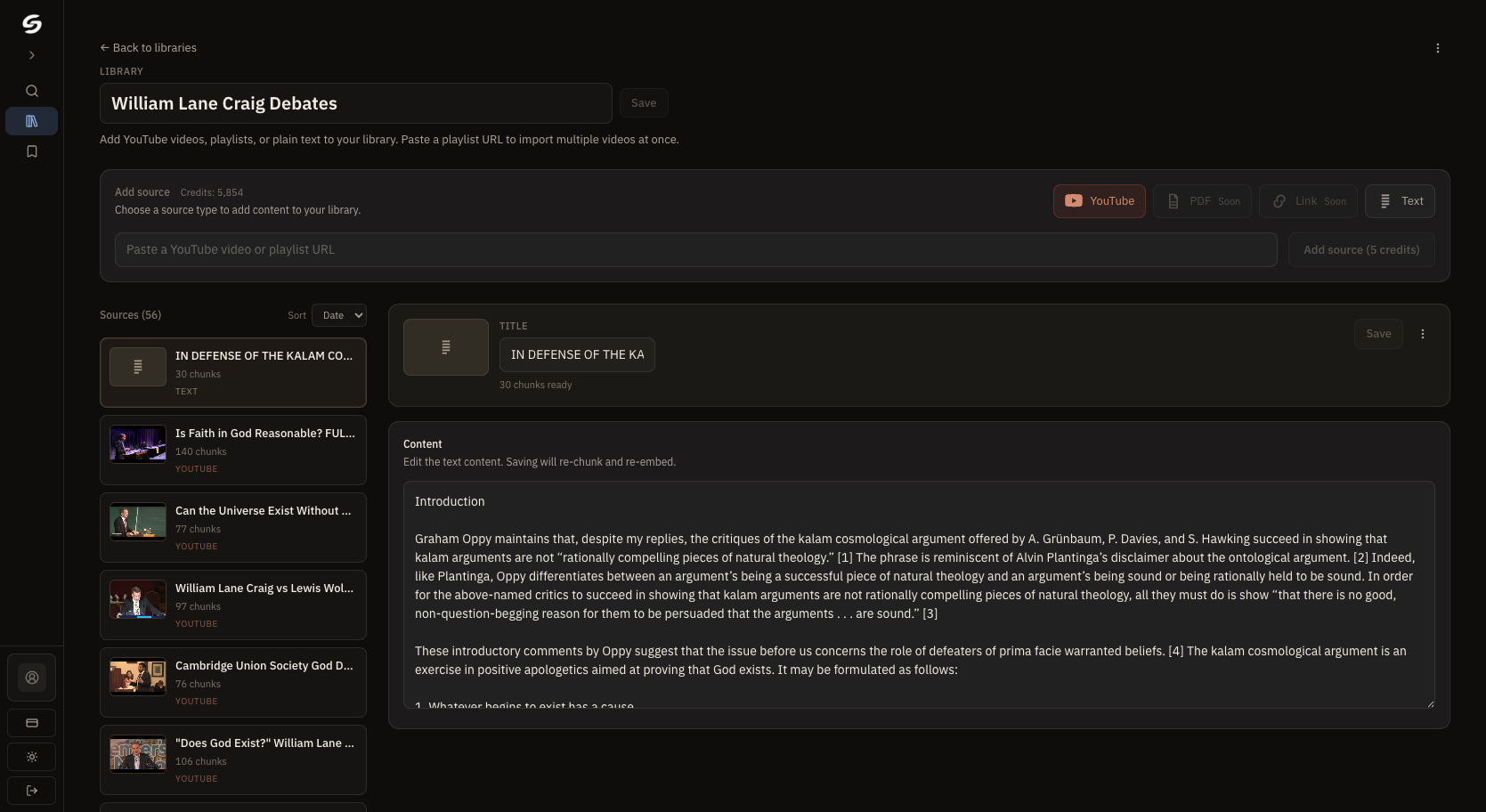The width and height of the screenshot is (1486, 812).
Task: Save the source details
Action: pyautogui.click(x=1378, y=334)
